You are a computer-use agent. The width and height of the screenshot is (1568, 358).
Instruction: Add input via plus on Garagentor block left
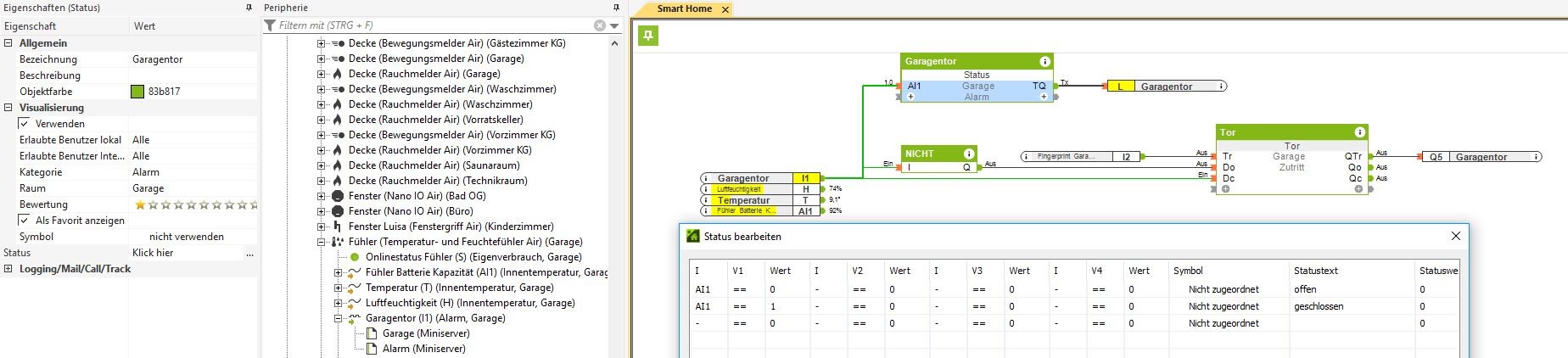910,97
